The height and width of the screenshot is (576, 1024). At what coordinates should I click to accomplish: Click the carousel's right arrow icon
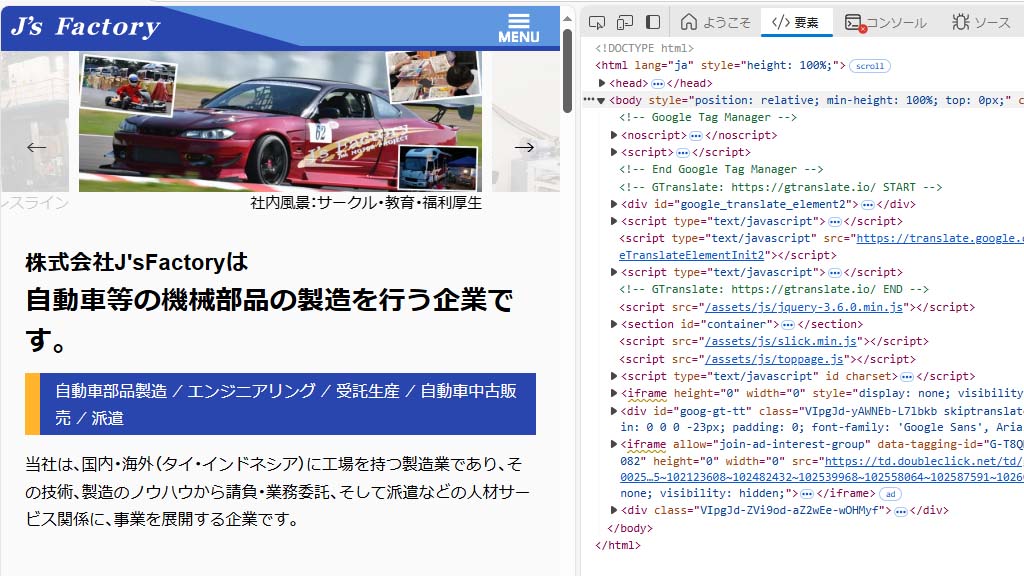point(524,146)
